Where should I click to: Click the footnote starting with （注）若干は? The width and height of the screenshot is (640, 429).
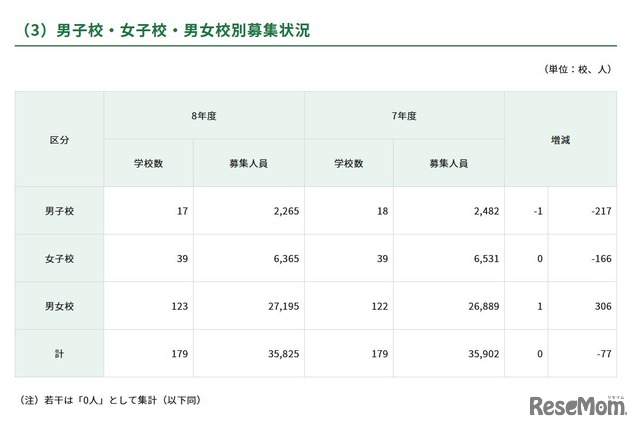[110, 400]
